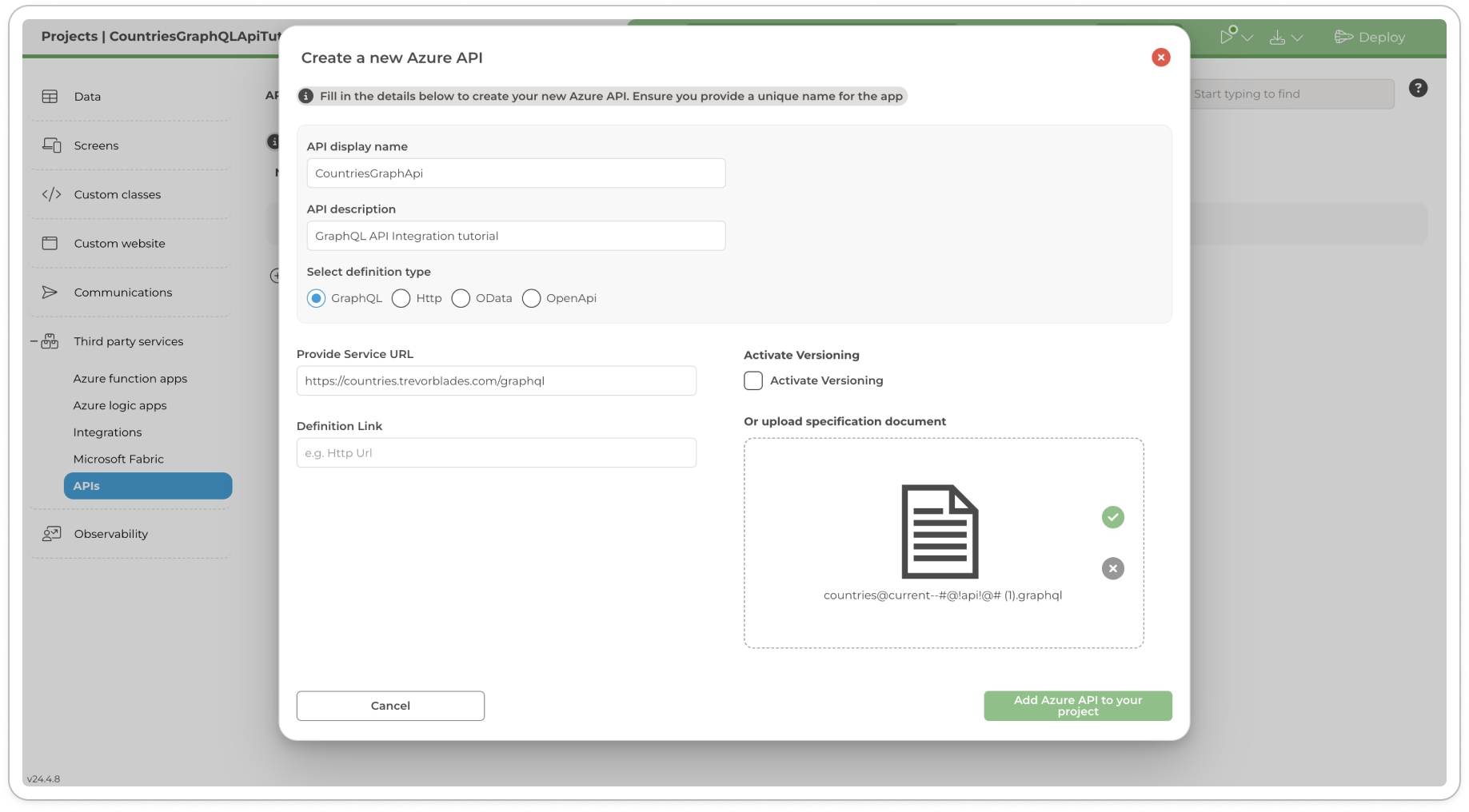
Task: Click Add Azure API to your project
Action: (1077, 706)
